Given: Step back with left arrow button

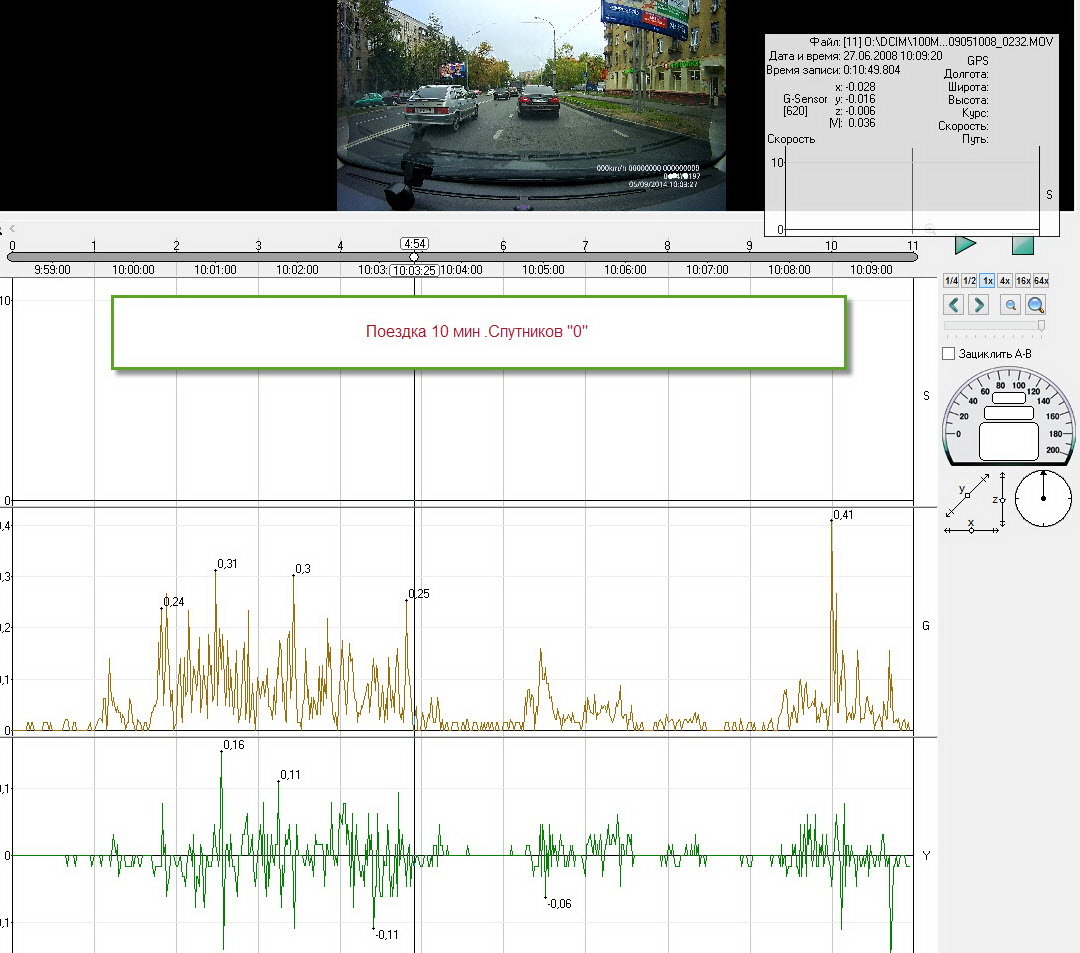Looking at the screenshot, I should click(955, 305).
